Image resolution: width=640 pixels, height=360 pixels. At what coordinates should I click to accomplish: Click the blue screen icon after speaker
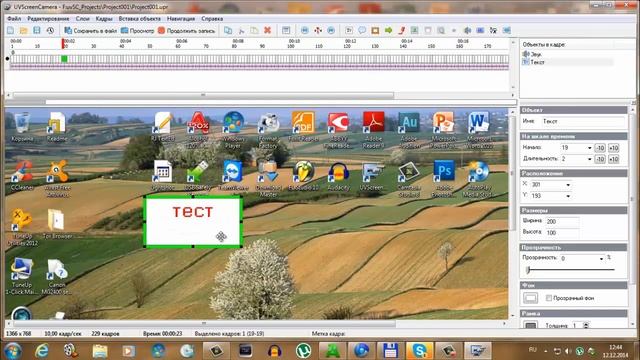[x=480, y=31]
